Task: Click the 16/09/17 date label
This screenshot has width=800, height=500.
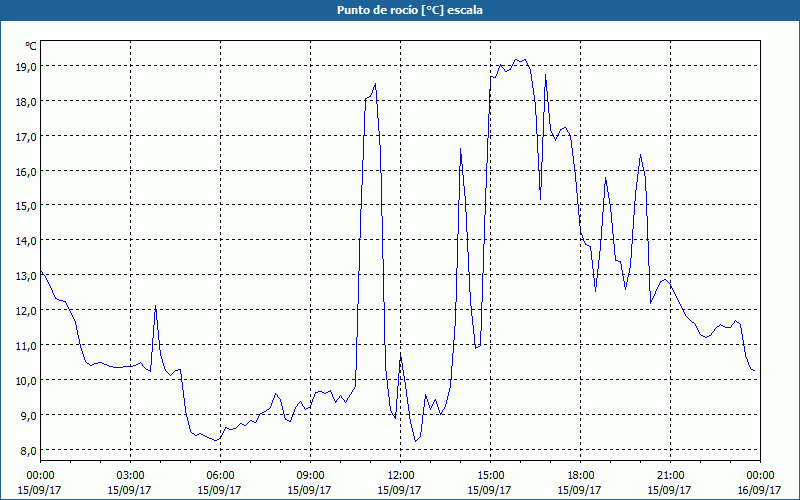Action: (x=759, y=490)
